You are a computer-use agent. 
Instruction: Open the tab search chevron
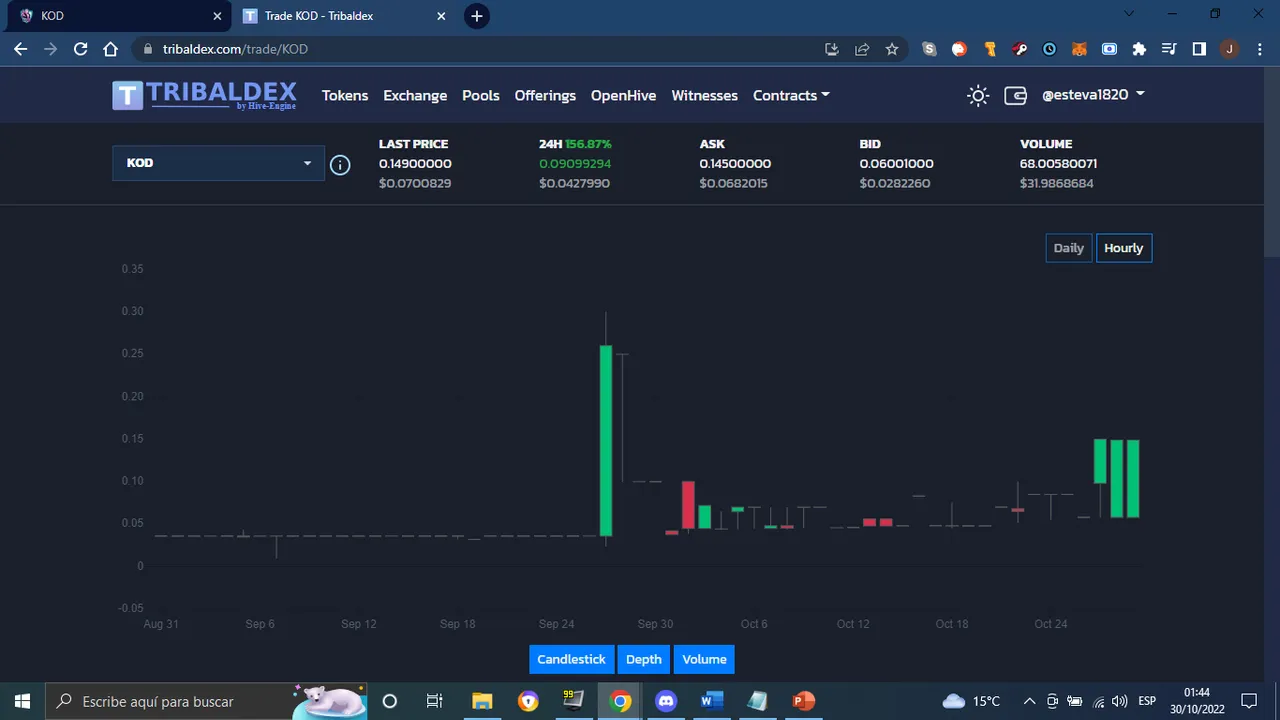click(x=1129, y=14)
